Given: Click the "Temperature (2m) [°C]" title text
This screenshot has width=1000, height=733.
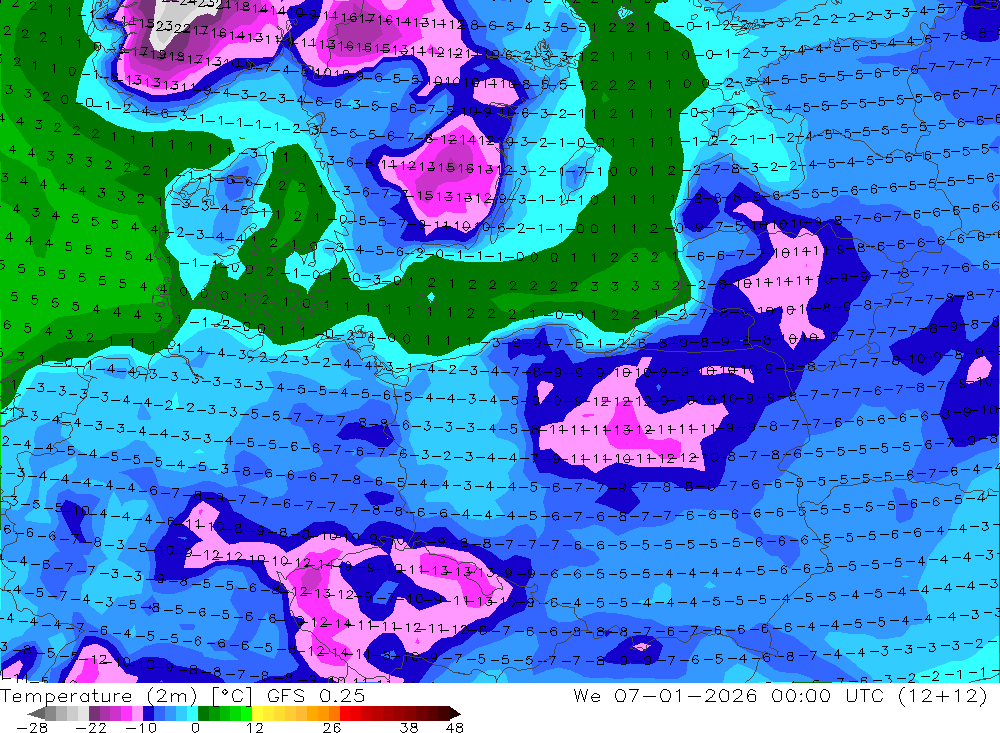Looking at the screenshot, I should point(126,695).
